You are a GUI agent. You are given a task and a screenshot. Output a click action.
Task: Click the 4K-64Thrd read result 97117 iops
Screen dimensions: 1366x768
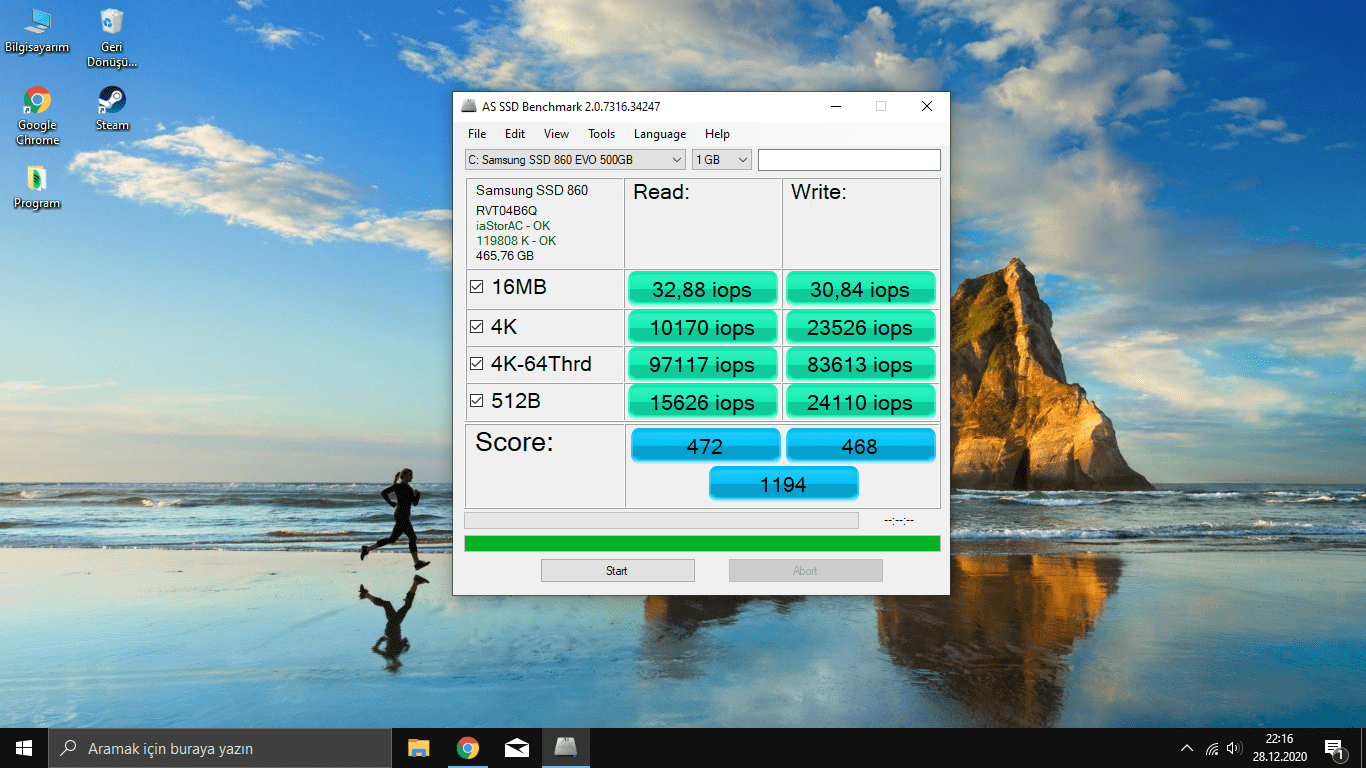click(703, 364)
